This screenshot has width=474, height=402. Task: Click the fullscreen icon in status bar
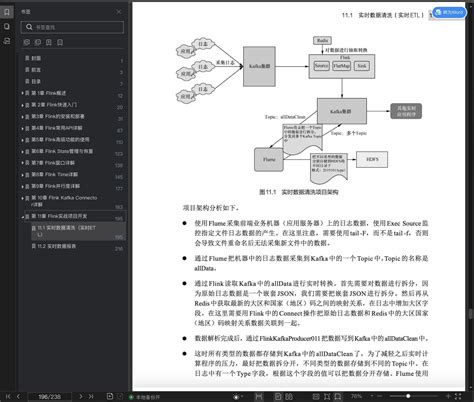(458, 396)
